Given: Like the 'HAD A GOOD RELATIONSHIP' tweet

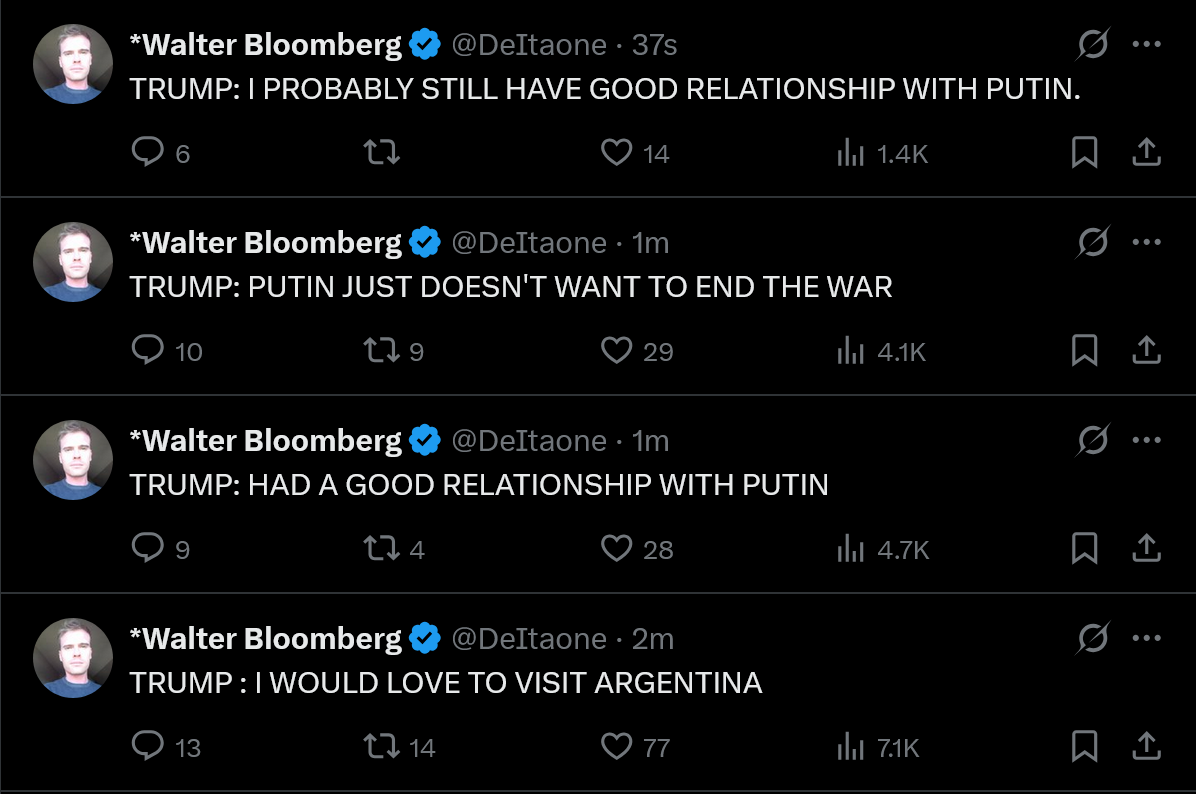Looking at the screenshot, I should (x=617, y=548).
